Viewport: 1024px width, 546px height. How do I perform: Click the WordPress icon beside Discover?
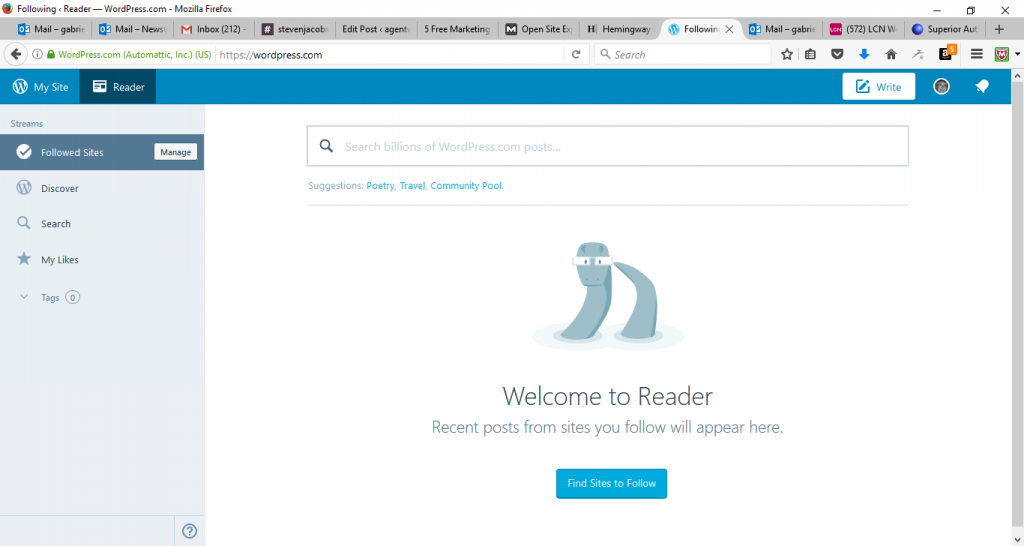(24, 187)
